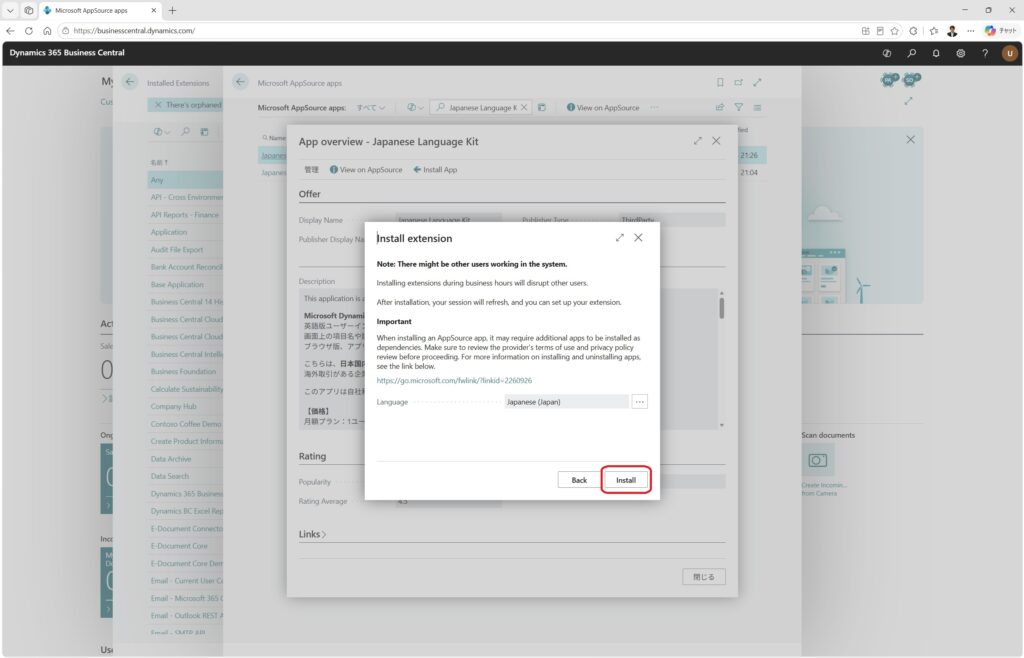This screenshot has width=1024, height=658.
Task: Click the Back button in Install extension
Action: coord(579,480)
